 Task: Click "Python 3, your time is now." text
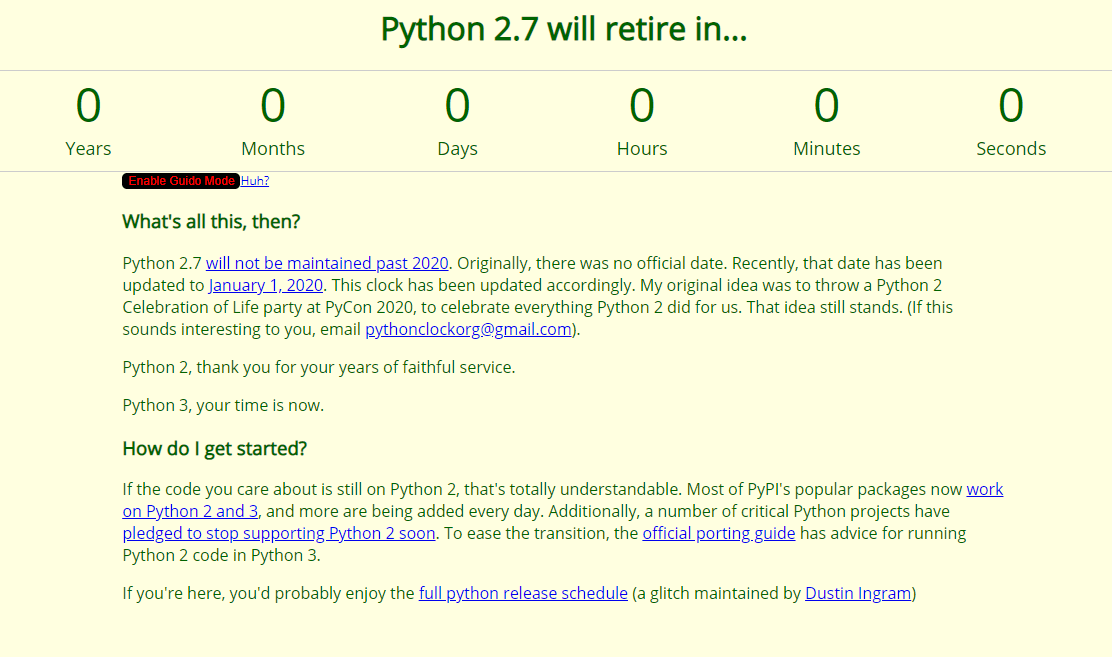click(223, 406)
